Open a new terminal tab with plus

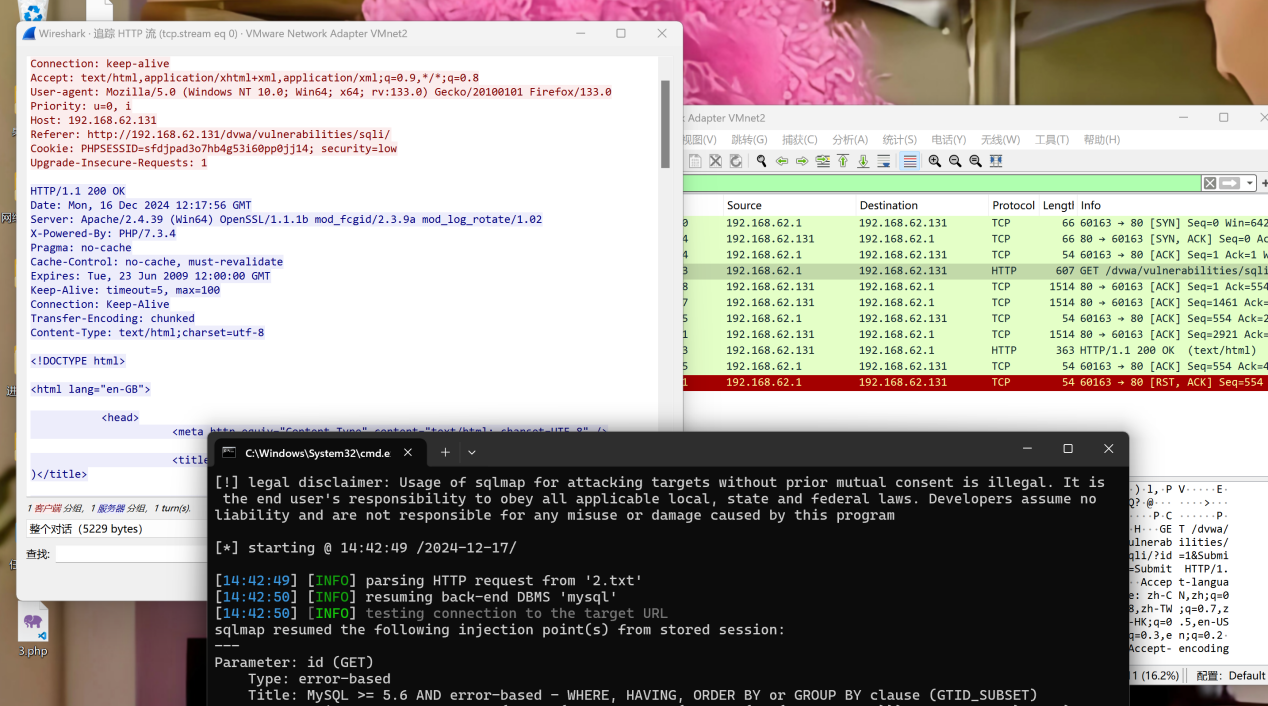tap(445, 452)
